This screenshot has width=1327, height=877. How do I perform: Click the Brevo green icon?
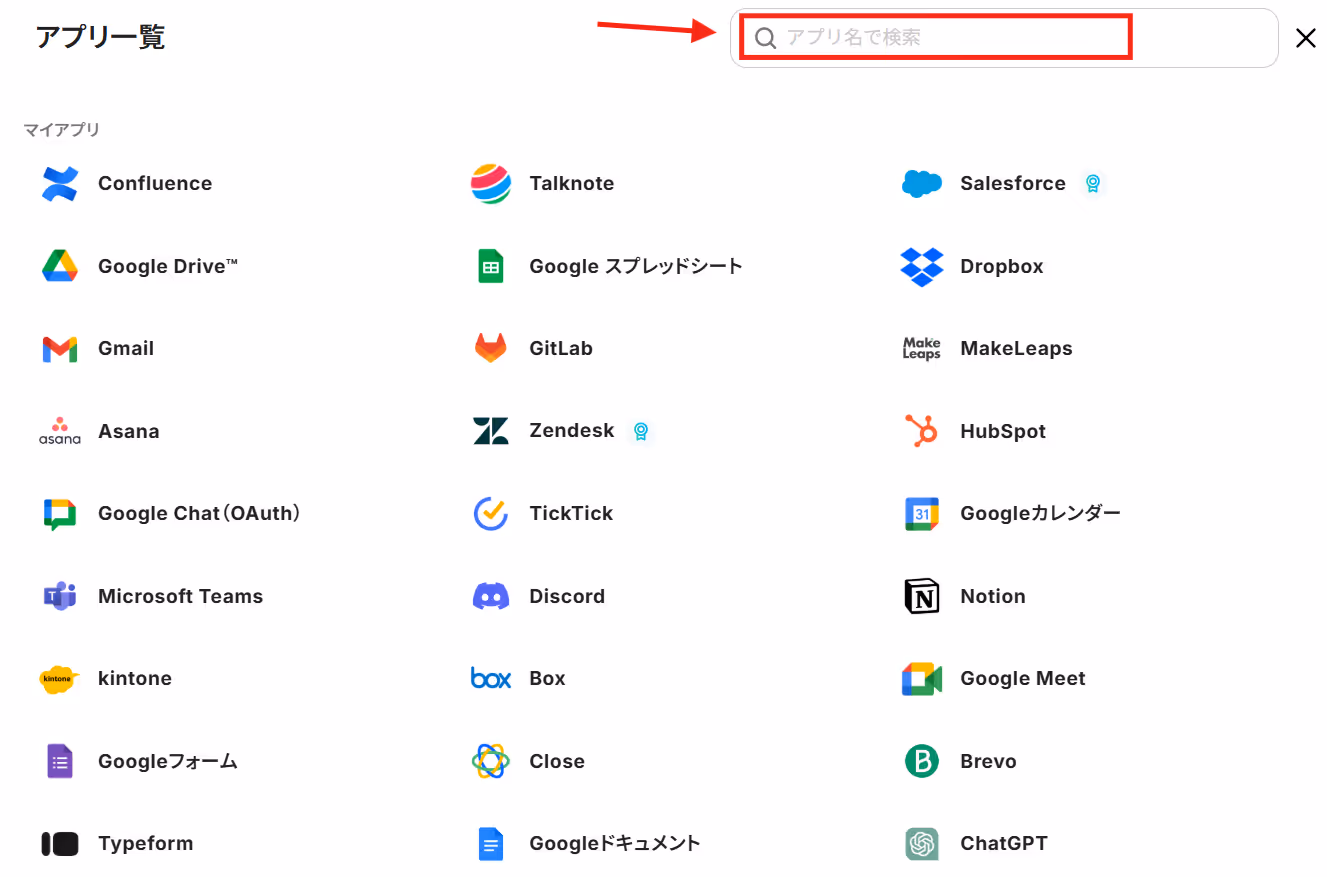point(922,761)
